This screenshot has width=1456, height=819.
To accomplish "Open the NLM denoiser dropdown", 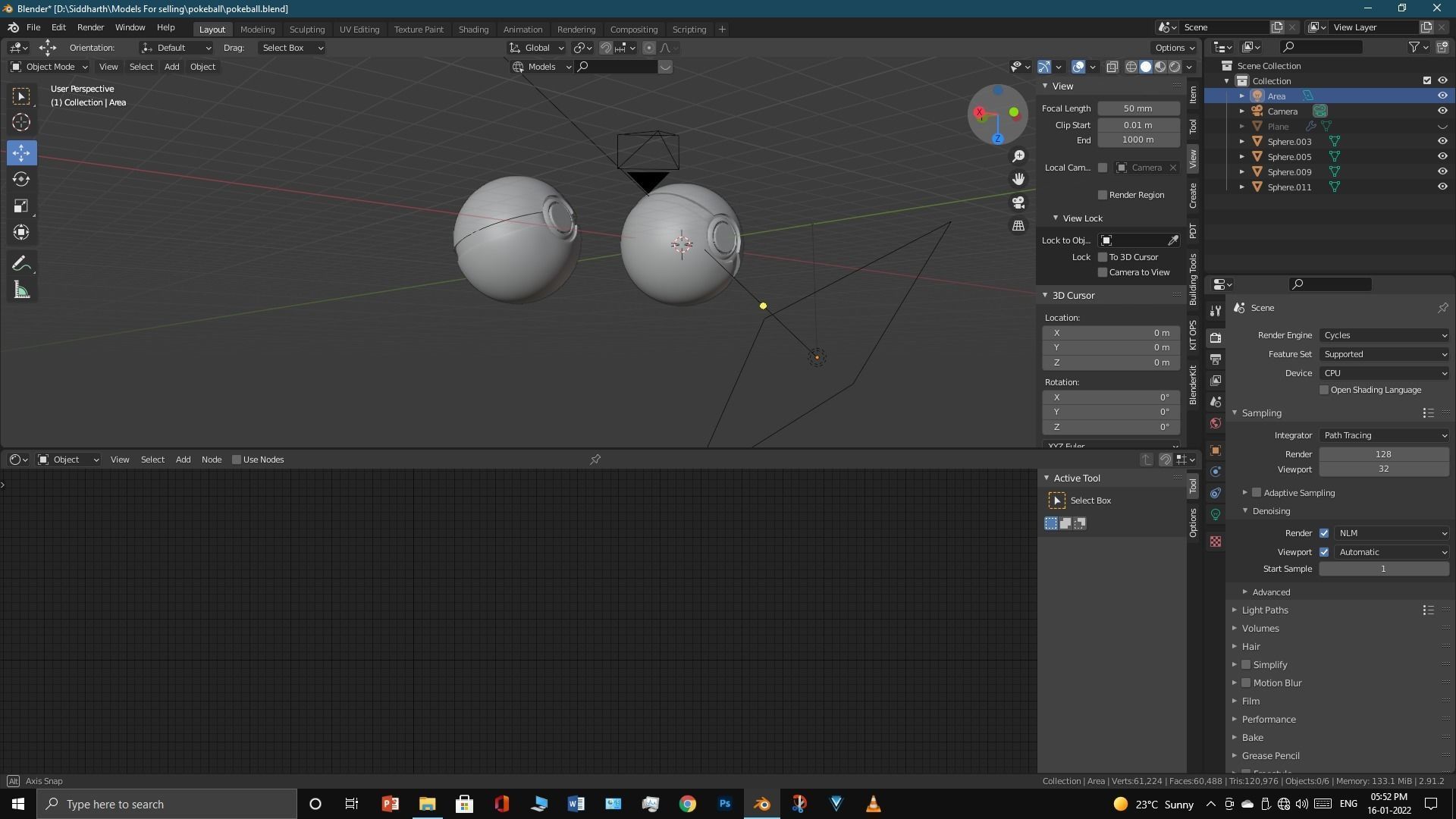I will pyautogui.click(x=1392, y=533).
